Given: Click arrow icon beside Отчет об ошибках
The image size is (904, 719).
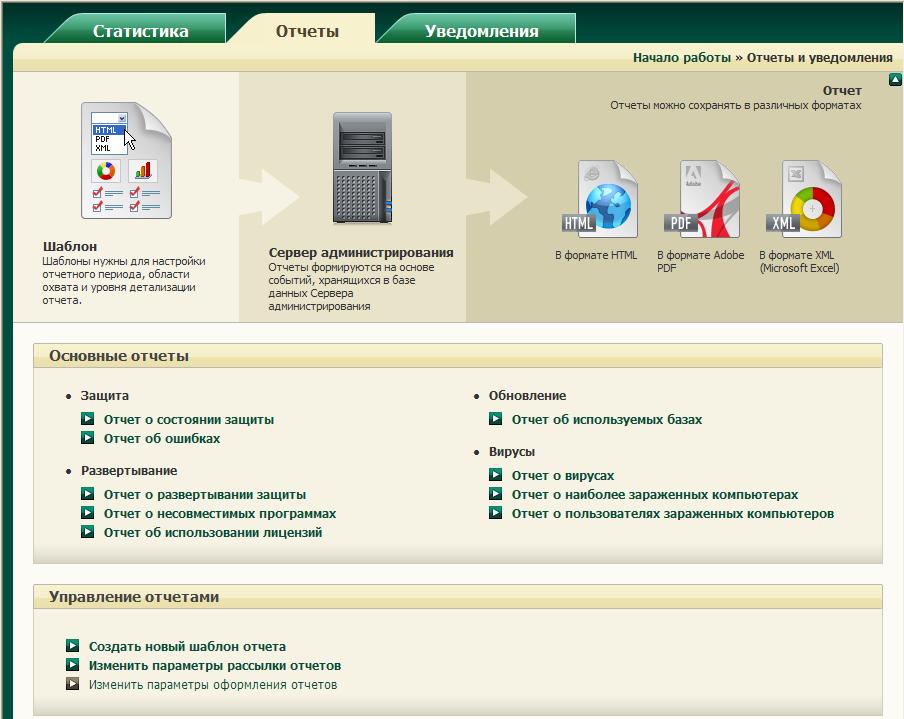Looking at the screenshot, I should point(87,438).
